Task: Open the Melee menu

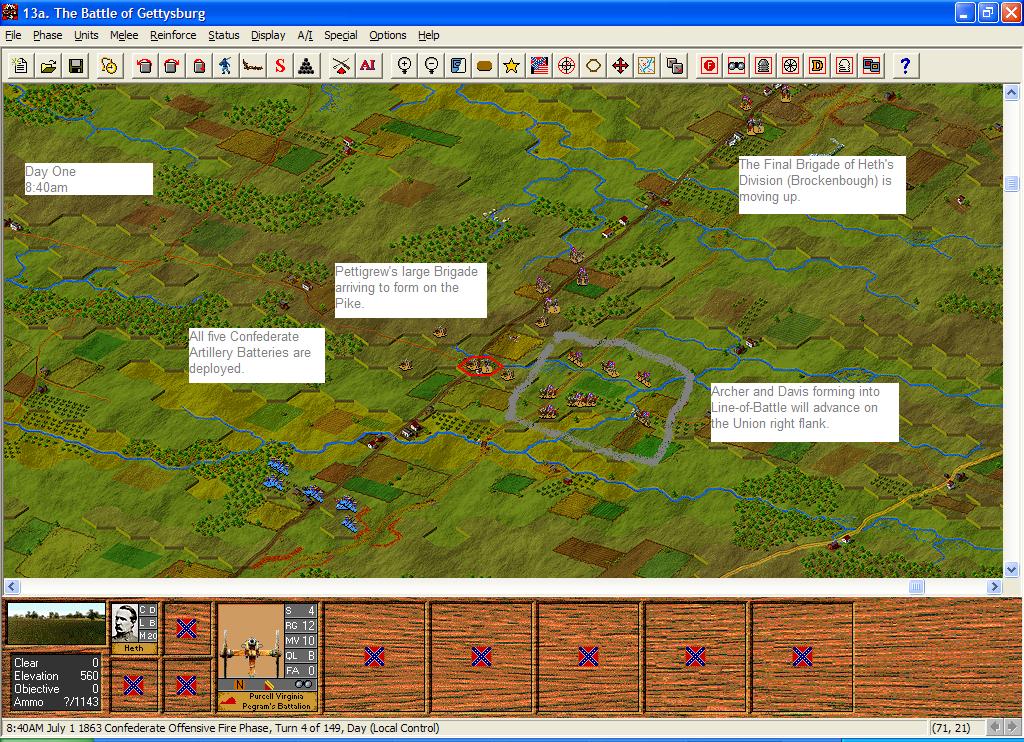Action: pos(124,35)
